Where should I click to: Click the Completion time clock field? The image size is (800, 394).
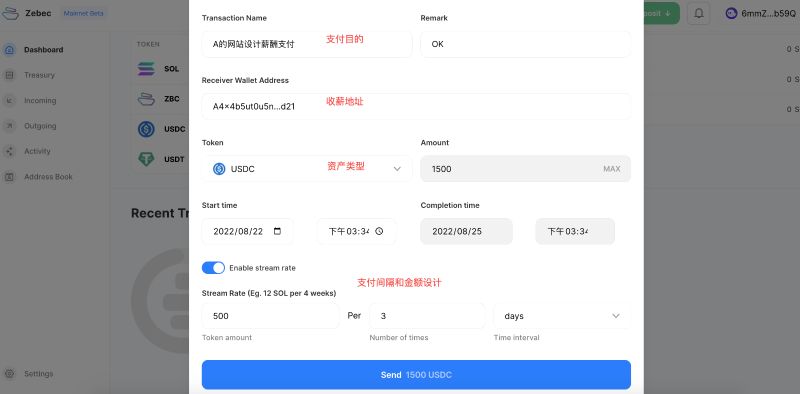[575, 231]
